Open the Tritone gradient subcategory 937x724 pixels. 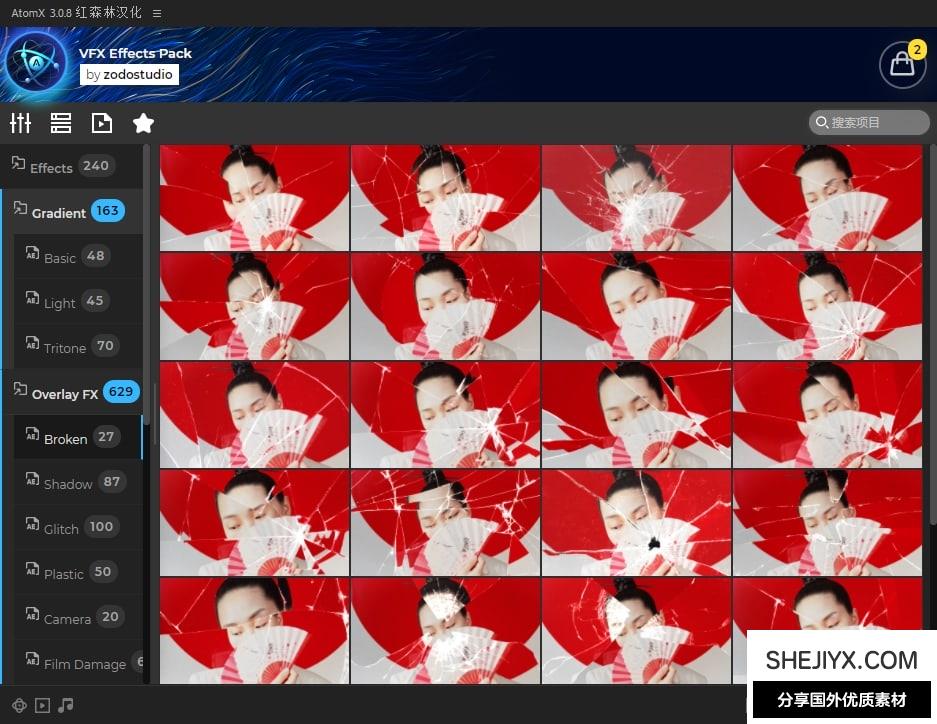[x=65, y=347]
